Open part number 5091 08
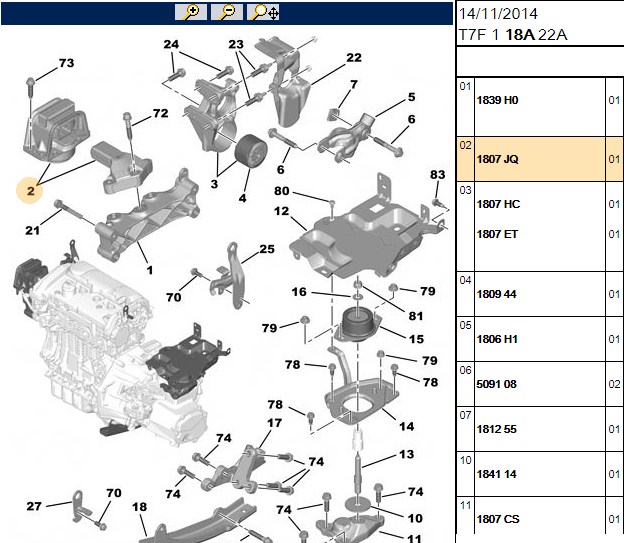The image size is (624, 543). pyautogui.click(x=496, y=384)
